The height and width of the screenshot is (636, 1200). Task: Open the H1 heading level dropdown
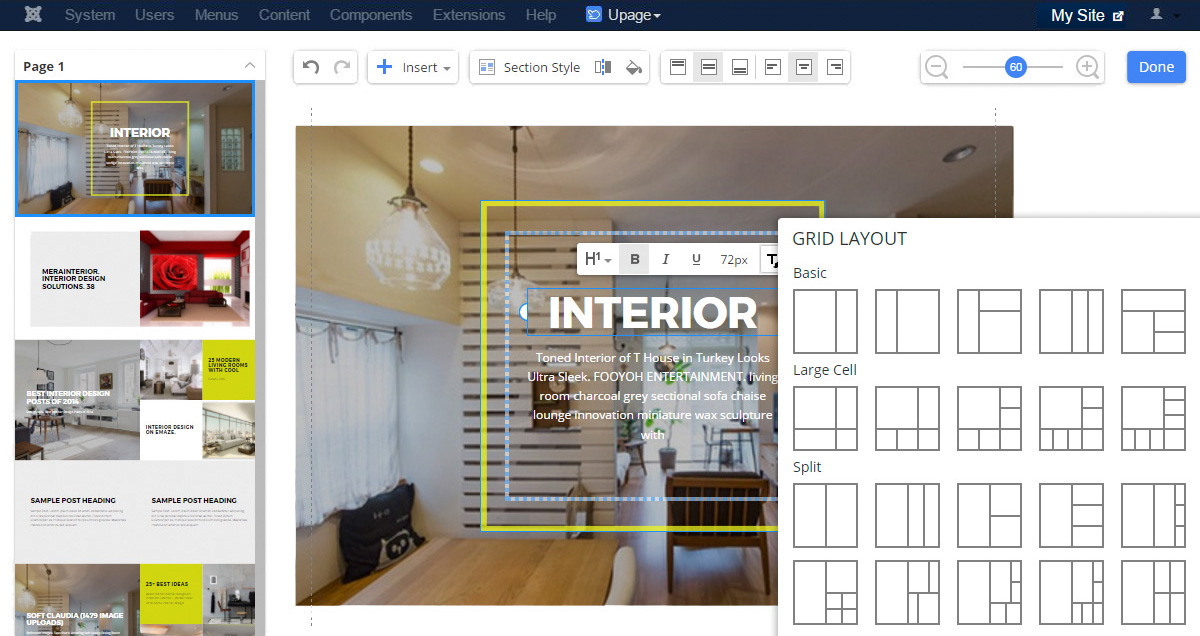597,260
